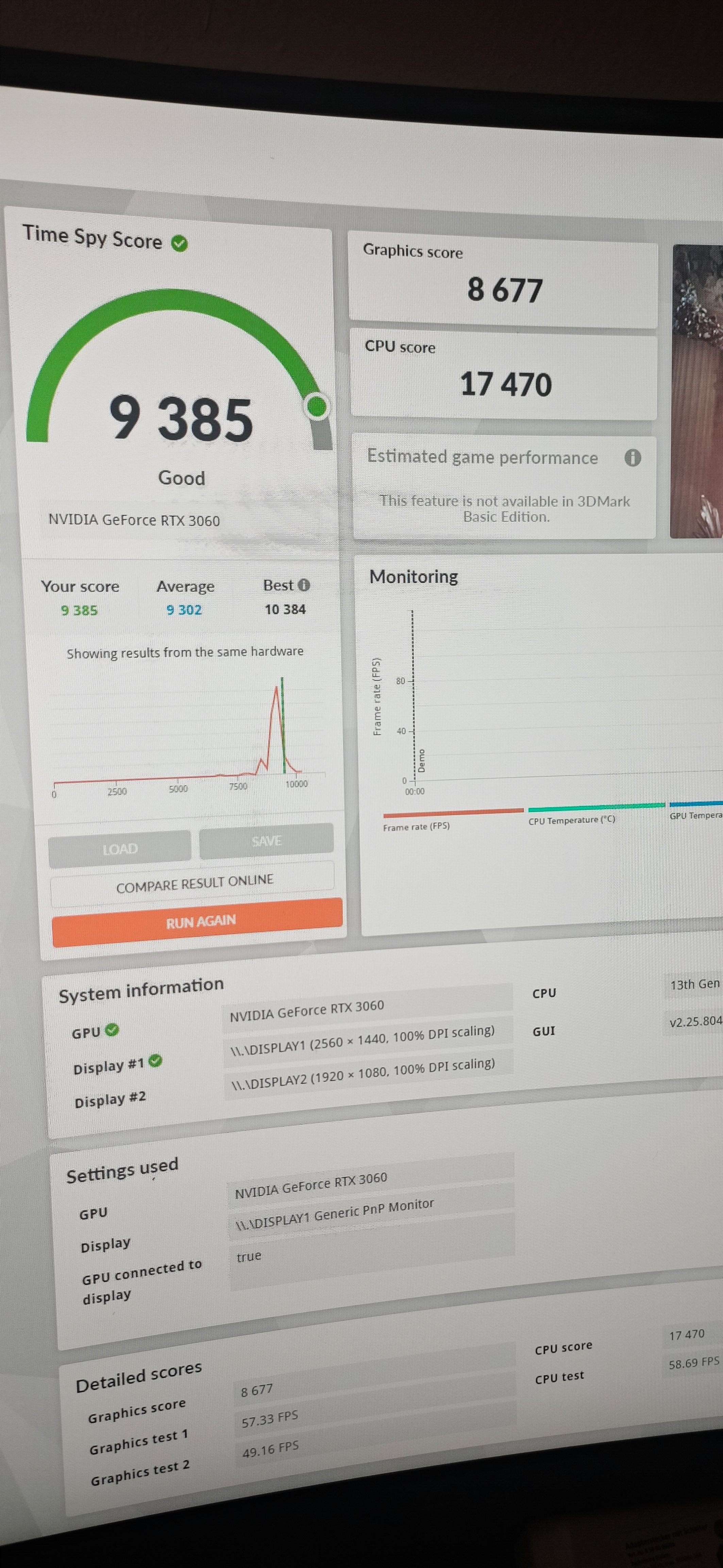The width and height of the screenshot is (723, 1568).
Task: Click the Demo marker in Monitoring chart
Action: tap(421, 760)
